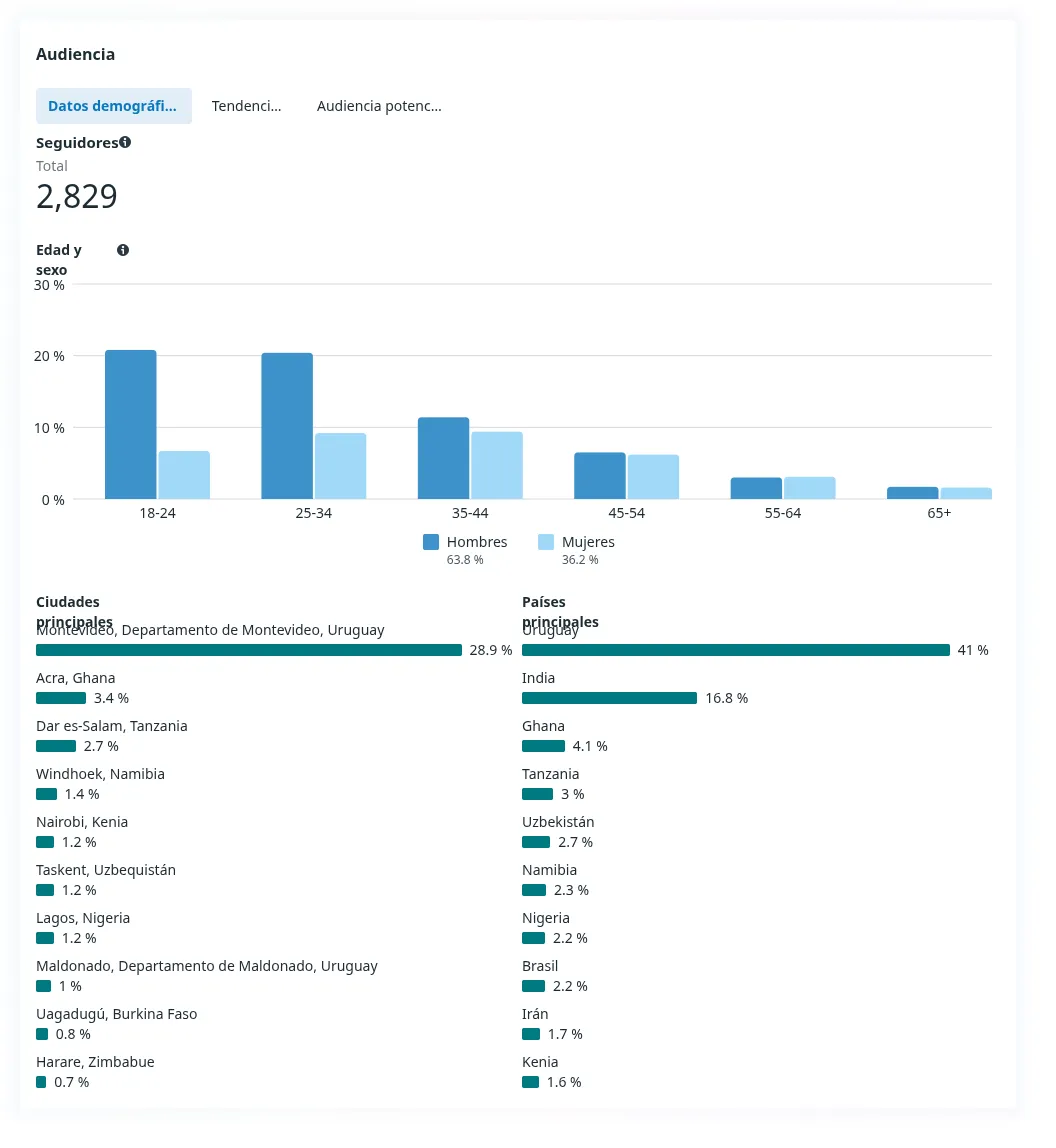Click the India 16.8 % country bar
Viewport: 1056px width, 1148px height.
(x=609, y=698)
